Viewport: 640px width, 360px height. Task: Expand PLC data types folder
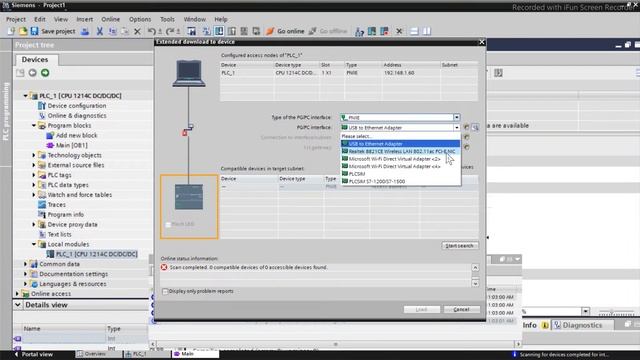[x=34, y=185]
